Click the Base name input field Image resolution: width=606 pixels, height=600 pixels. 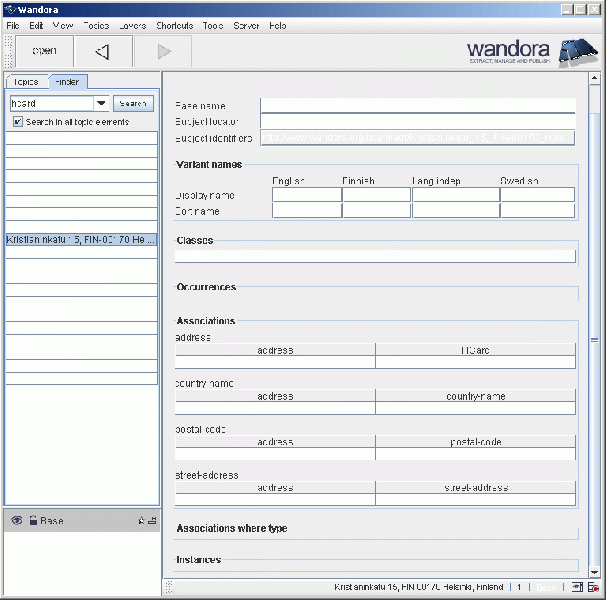coord(417,105)
